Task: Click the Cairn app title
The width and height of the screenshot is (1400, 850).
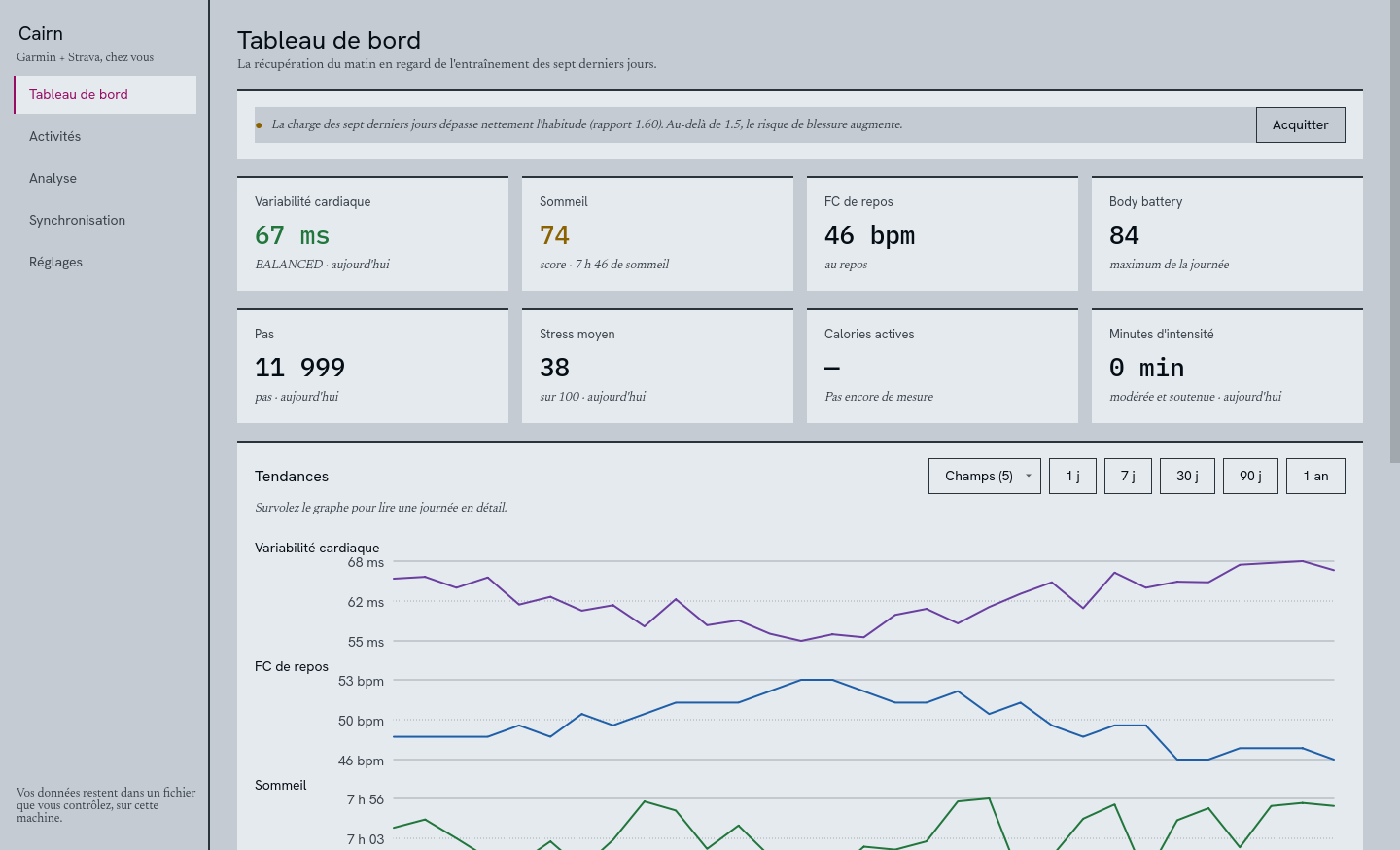Action: [x=41, y=34]
